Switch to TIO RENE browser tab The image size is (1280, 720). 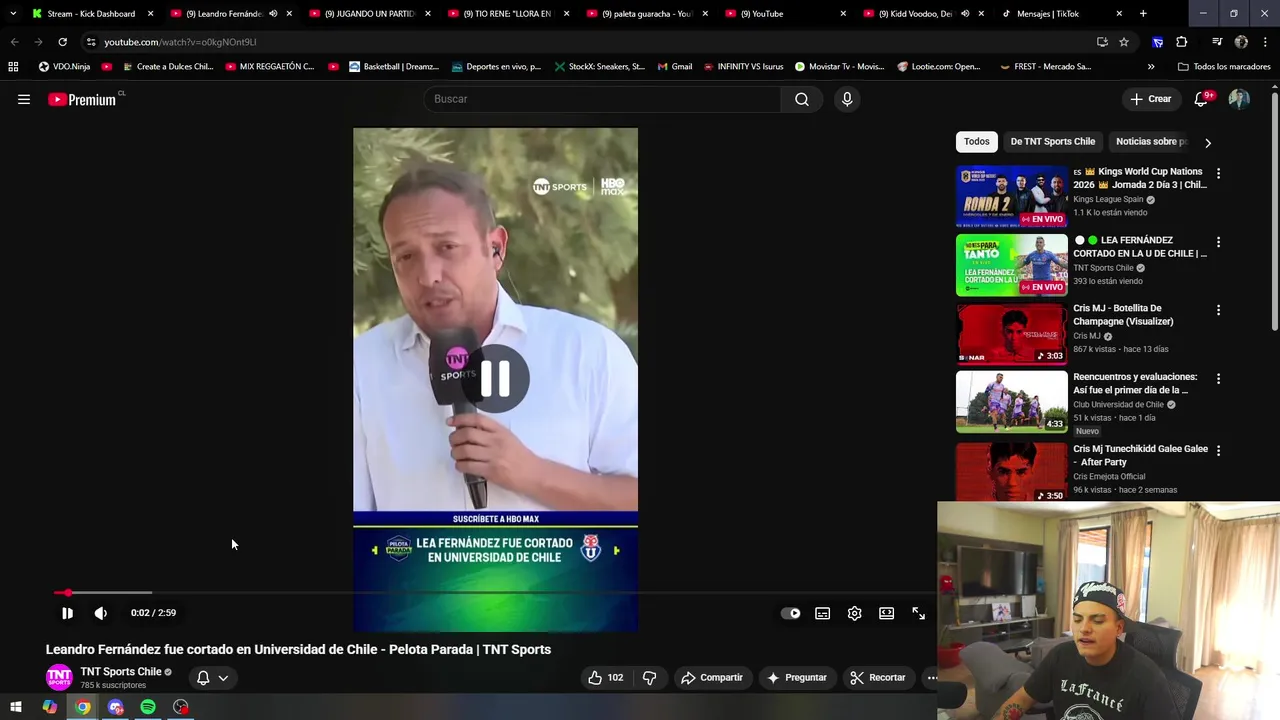pyautogui.click(x=507, y=13)
